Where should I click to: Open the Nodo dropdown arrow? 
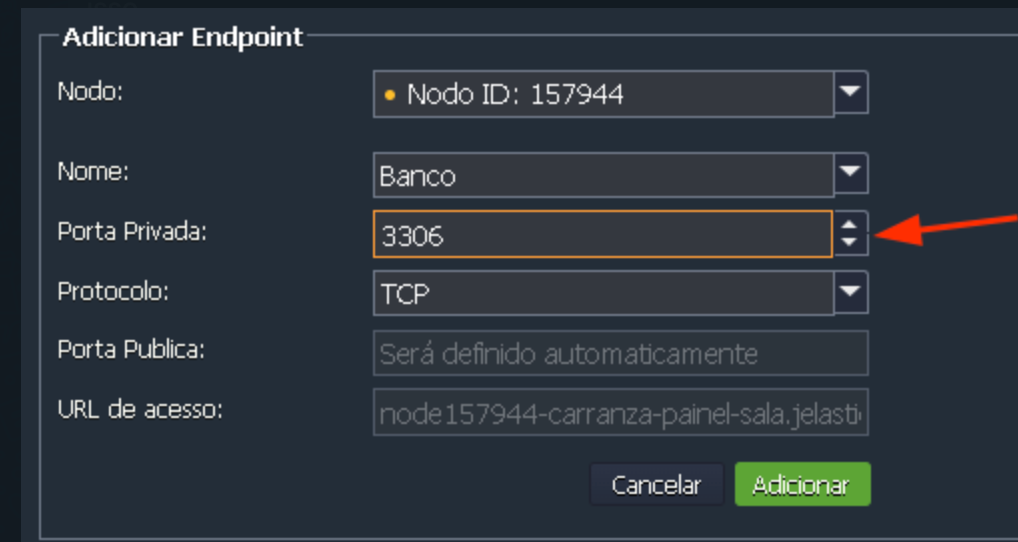850,93
